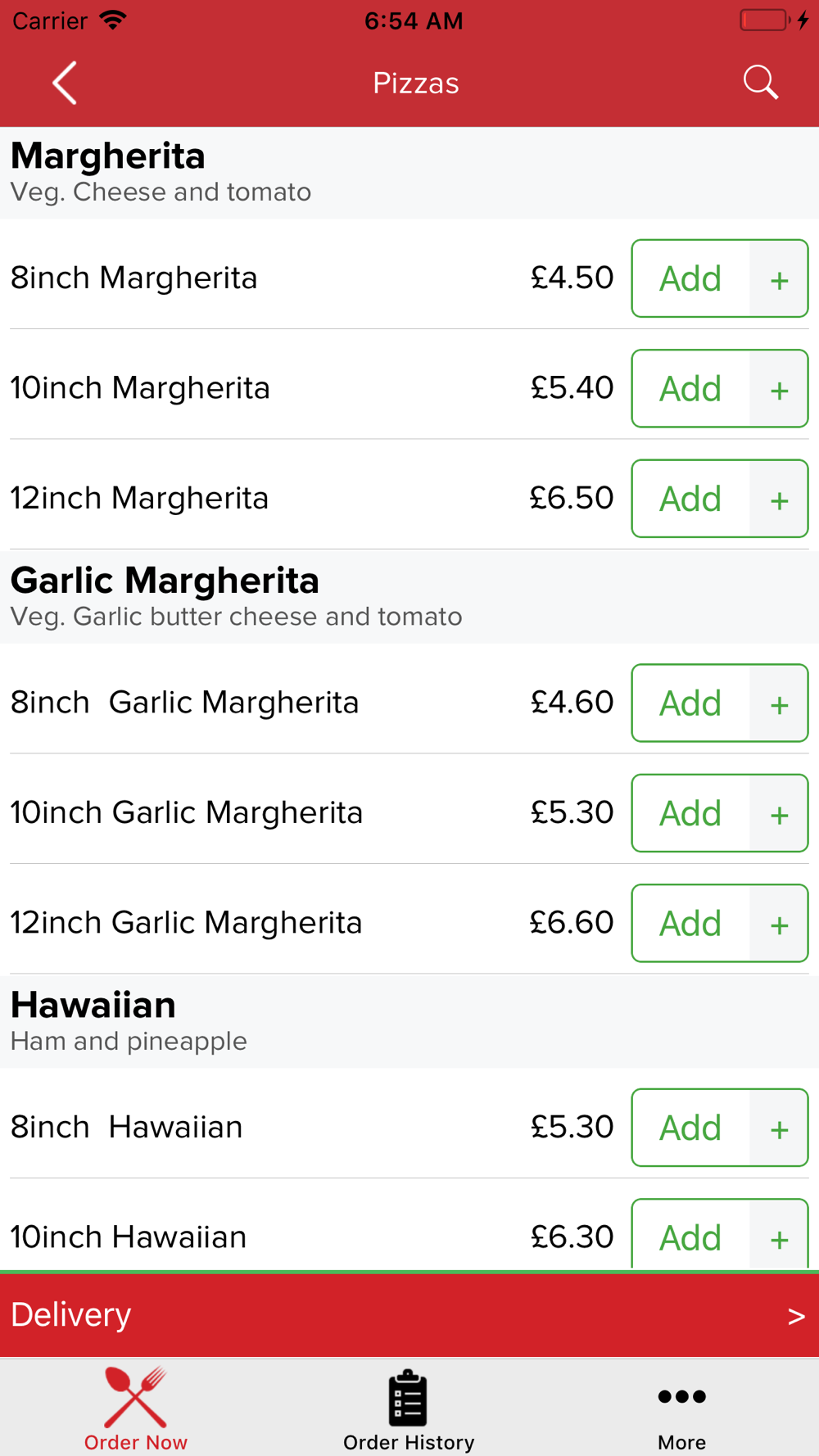Tap plus icon for 8inch Margherita
Image resolution: width=819 pixels, height=1456 pixels.
point(779,279)
